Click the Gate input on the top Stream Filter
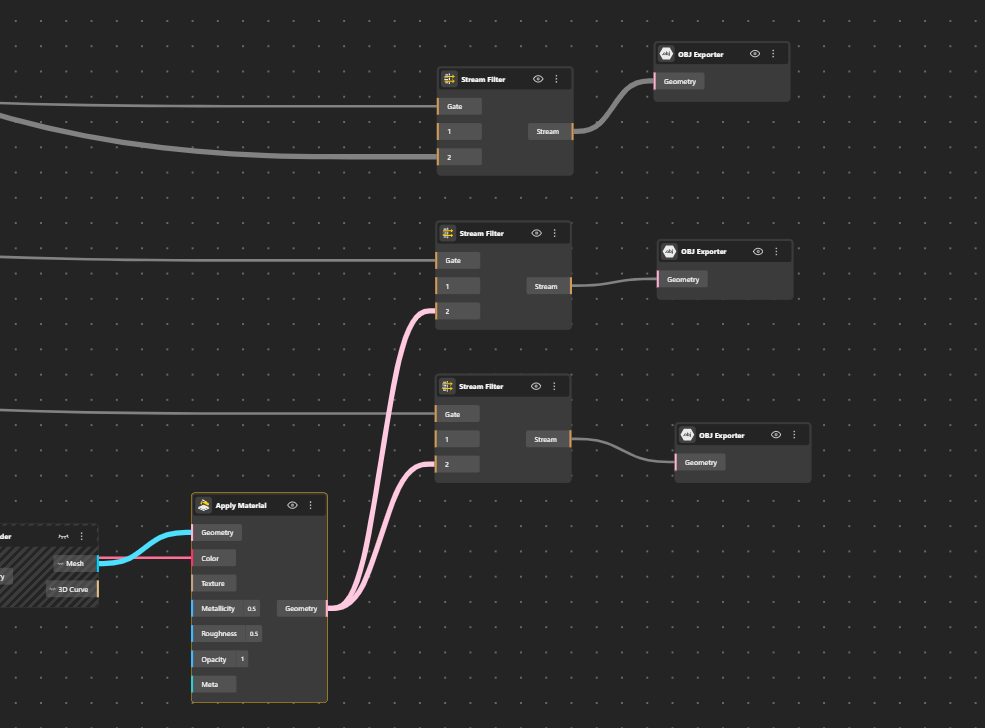 coord(460,107)
